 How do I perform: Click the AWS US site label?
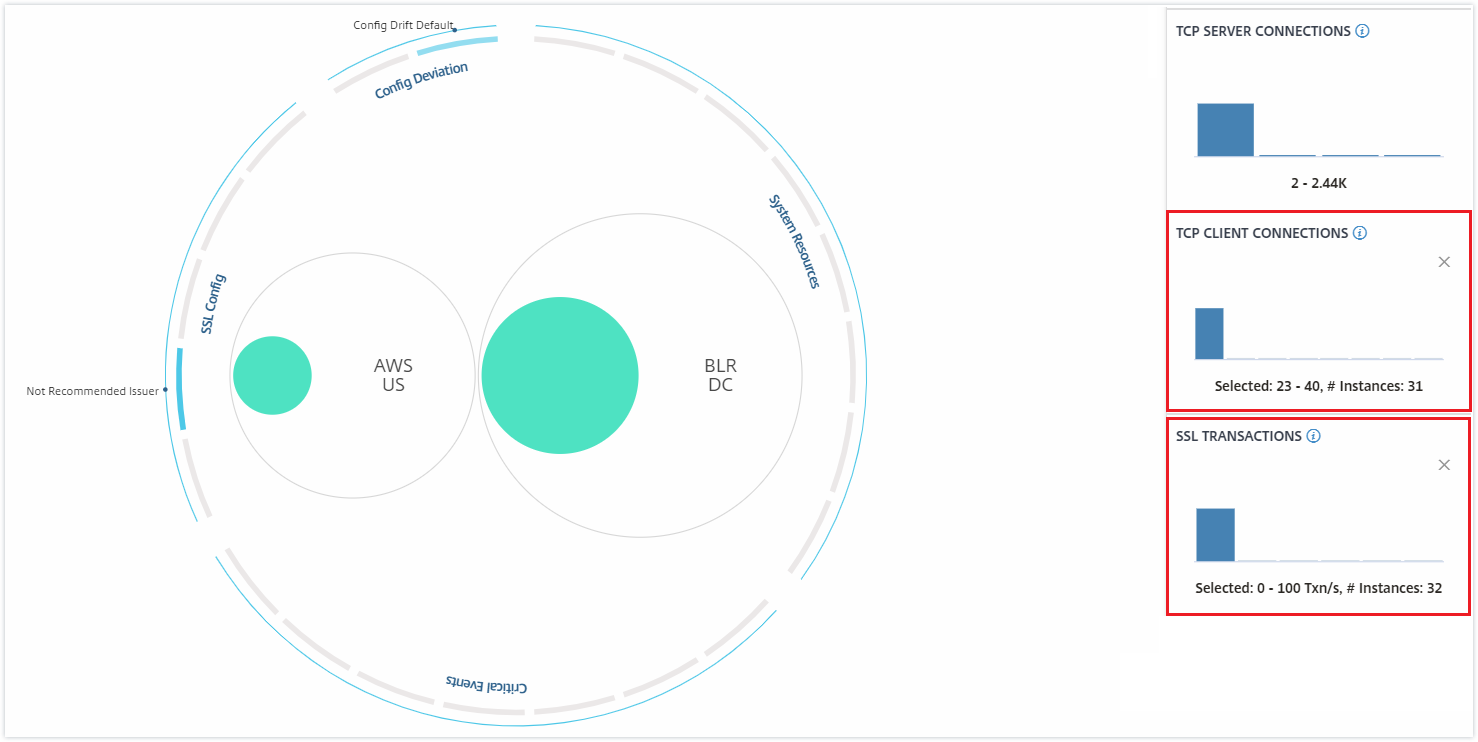(393, 375)
